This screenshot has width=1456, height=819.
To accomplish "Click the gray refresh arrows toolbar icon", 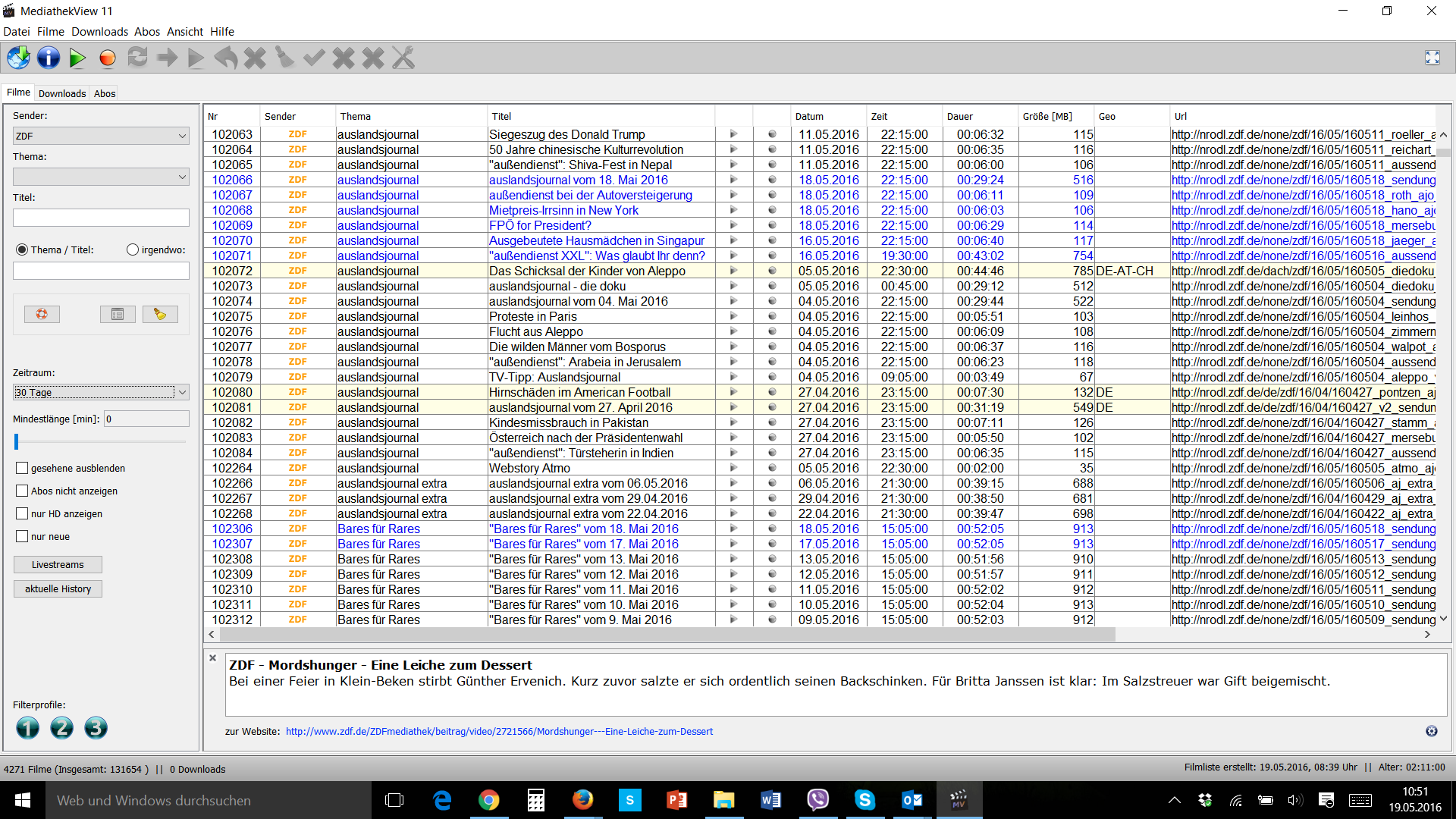I will click(137, 58).
